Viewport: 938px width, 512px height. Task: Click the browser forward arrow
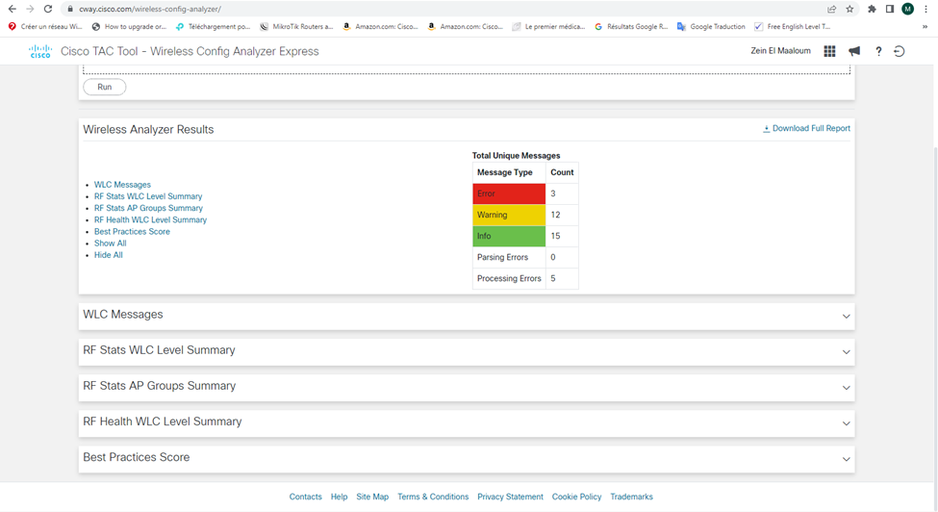pyautogui.click(x=30, y=9)
